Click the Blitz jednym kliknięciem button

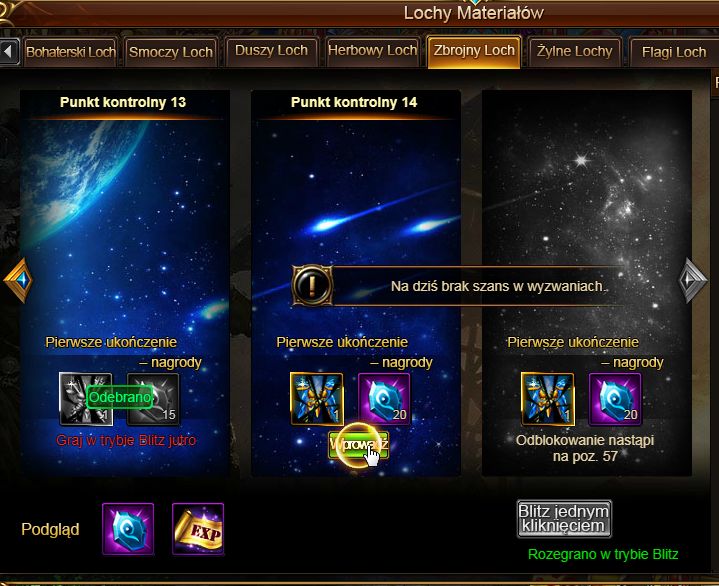(x=564, y=519)
